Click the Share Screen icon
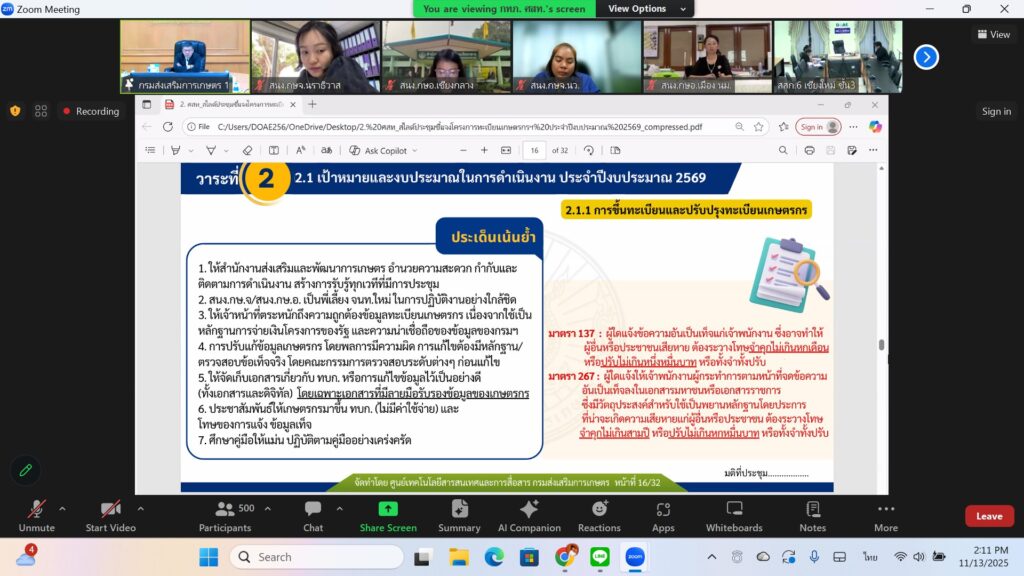 [x=388, y=509]
